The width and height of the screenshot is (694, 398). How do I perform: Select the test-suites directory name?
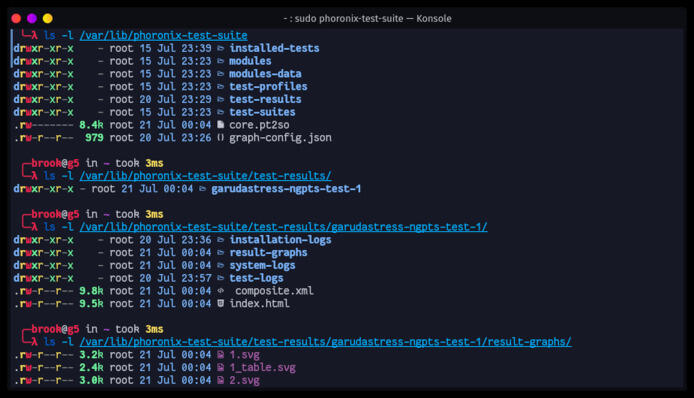[262, 112]
